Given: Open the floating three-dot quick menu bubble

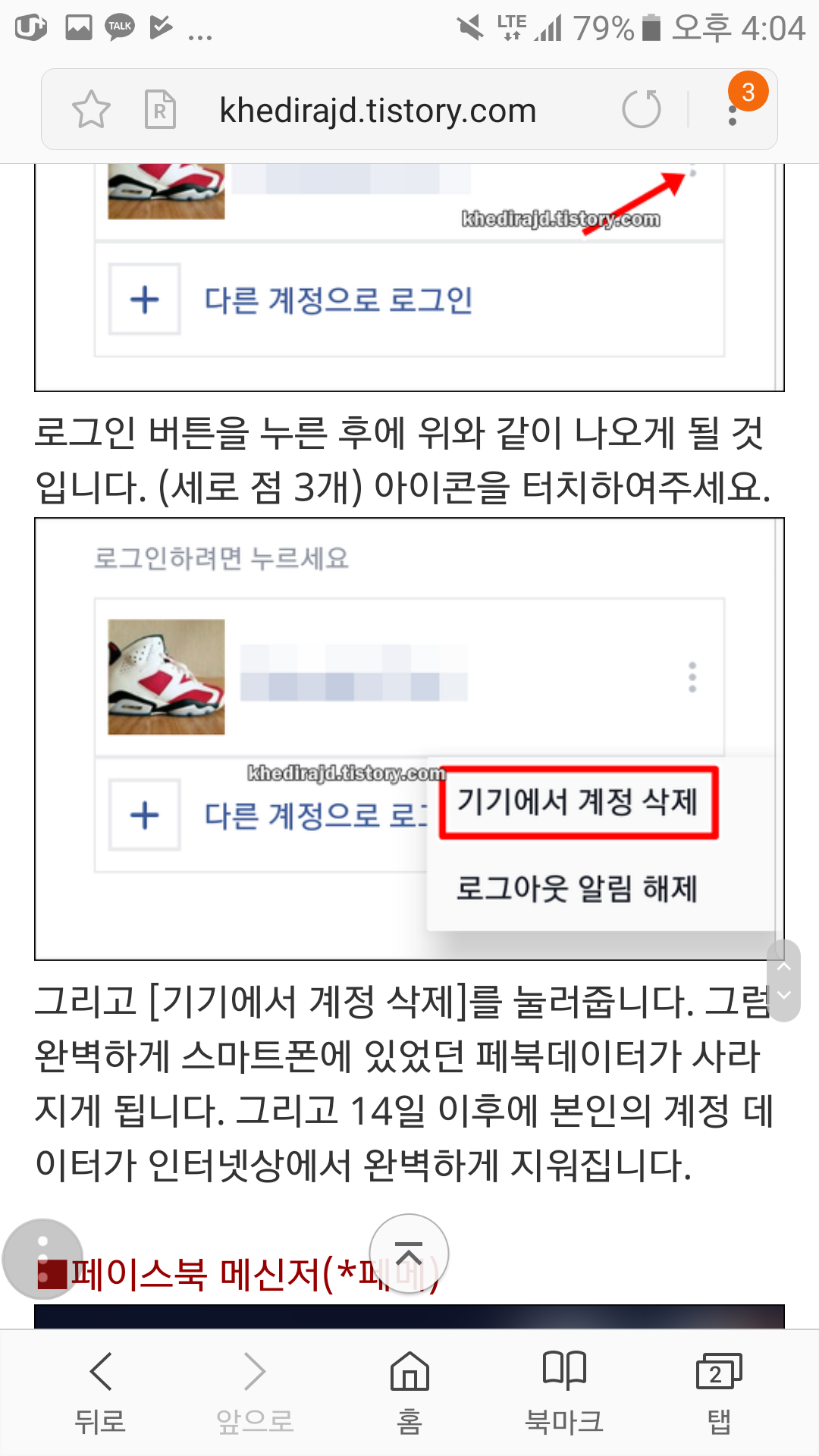Looking at the screenshot, I should click(42, 1259).
